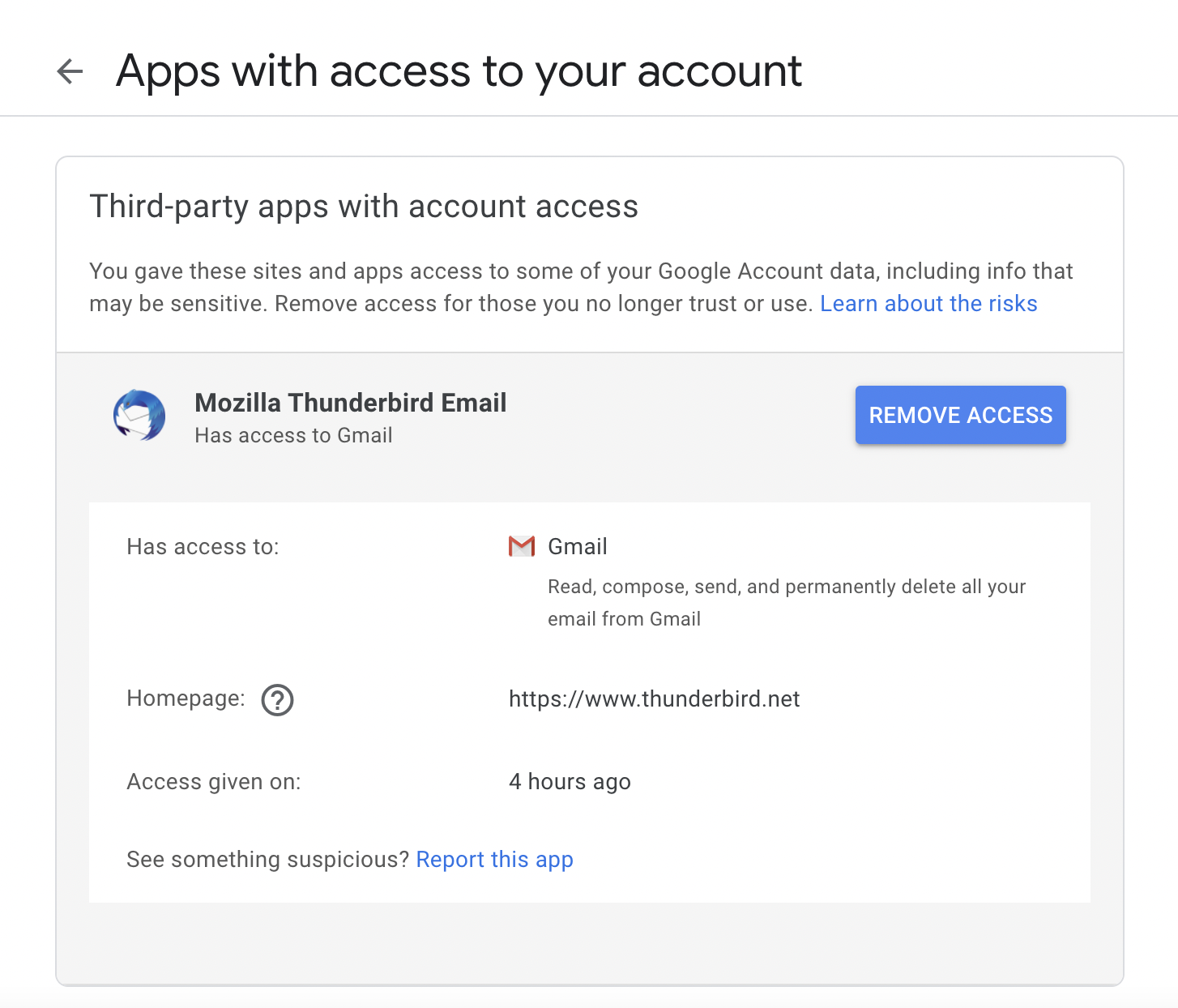Select the Has access to Gmail subtitle
This screenshot has width=1178, height=1008.
click(x=293, y=436)
